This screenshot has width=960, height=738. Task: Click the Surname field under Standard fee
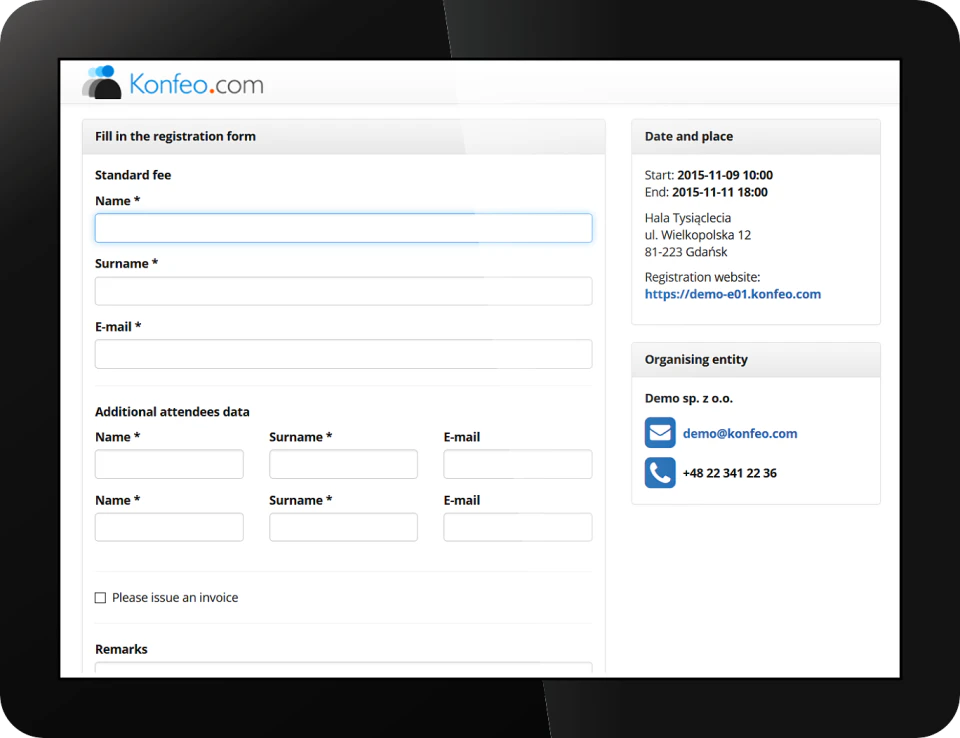(343, 291)
